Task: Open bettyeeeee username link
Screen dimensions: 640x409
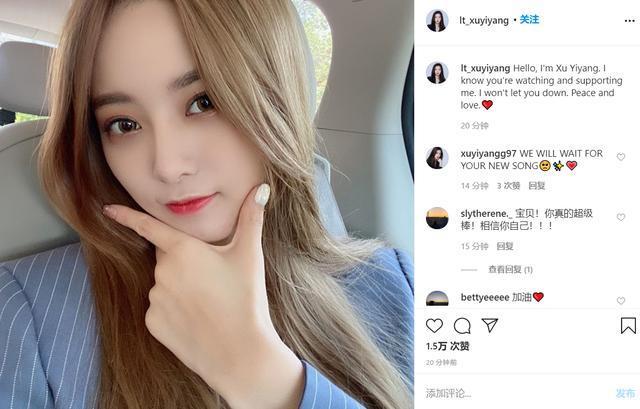Action: pos(484,298)
